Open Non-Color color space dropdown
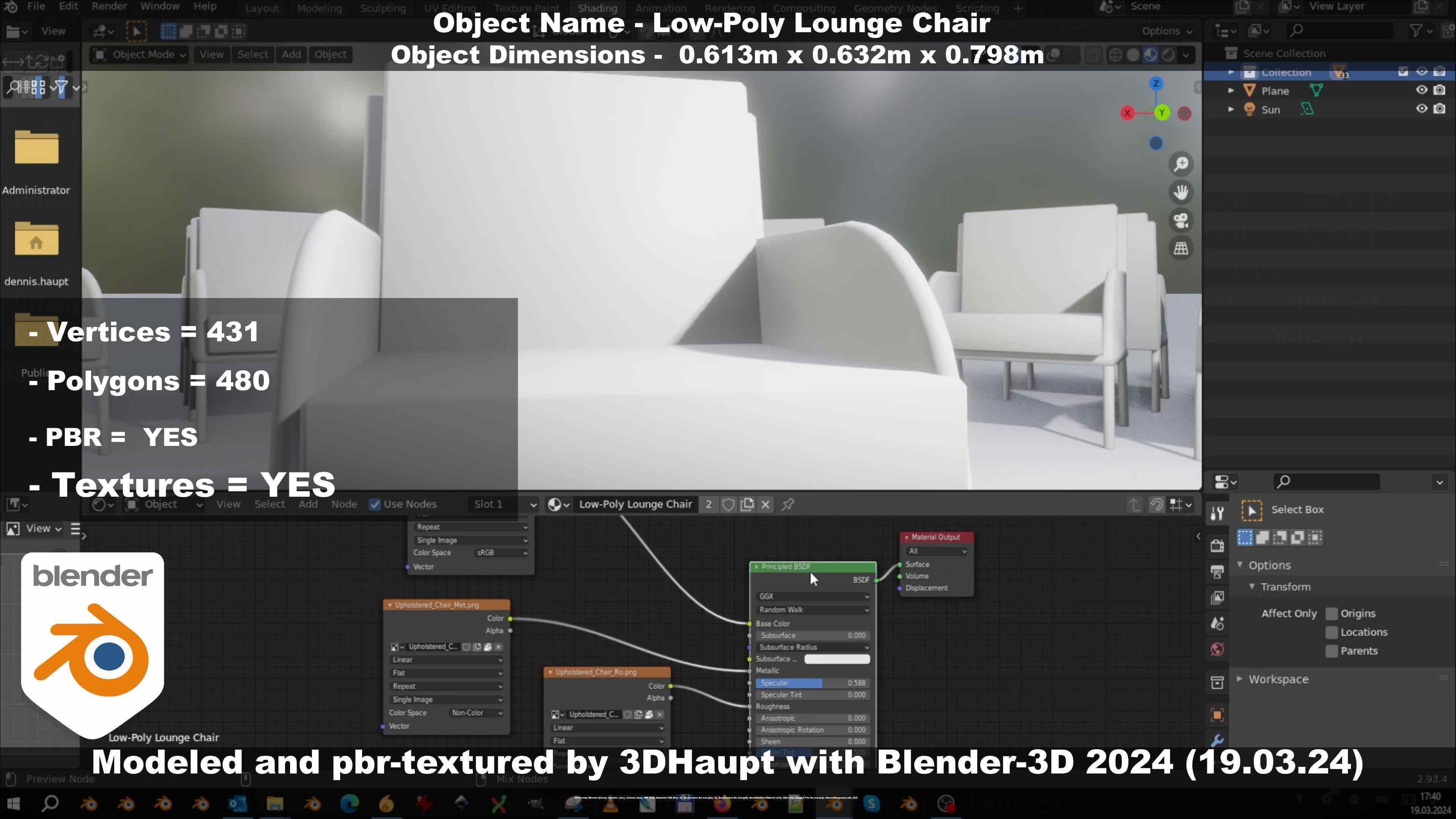This screenshot has height=819, width=1456. click(x=476, y=713)
